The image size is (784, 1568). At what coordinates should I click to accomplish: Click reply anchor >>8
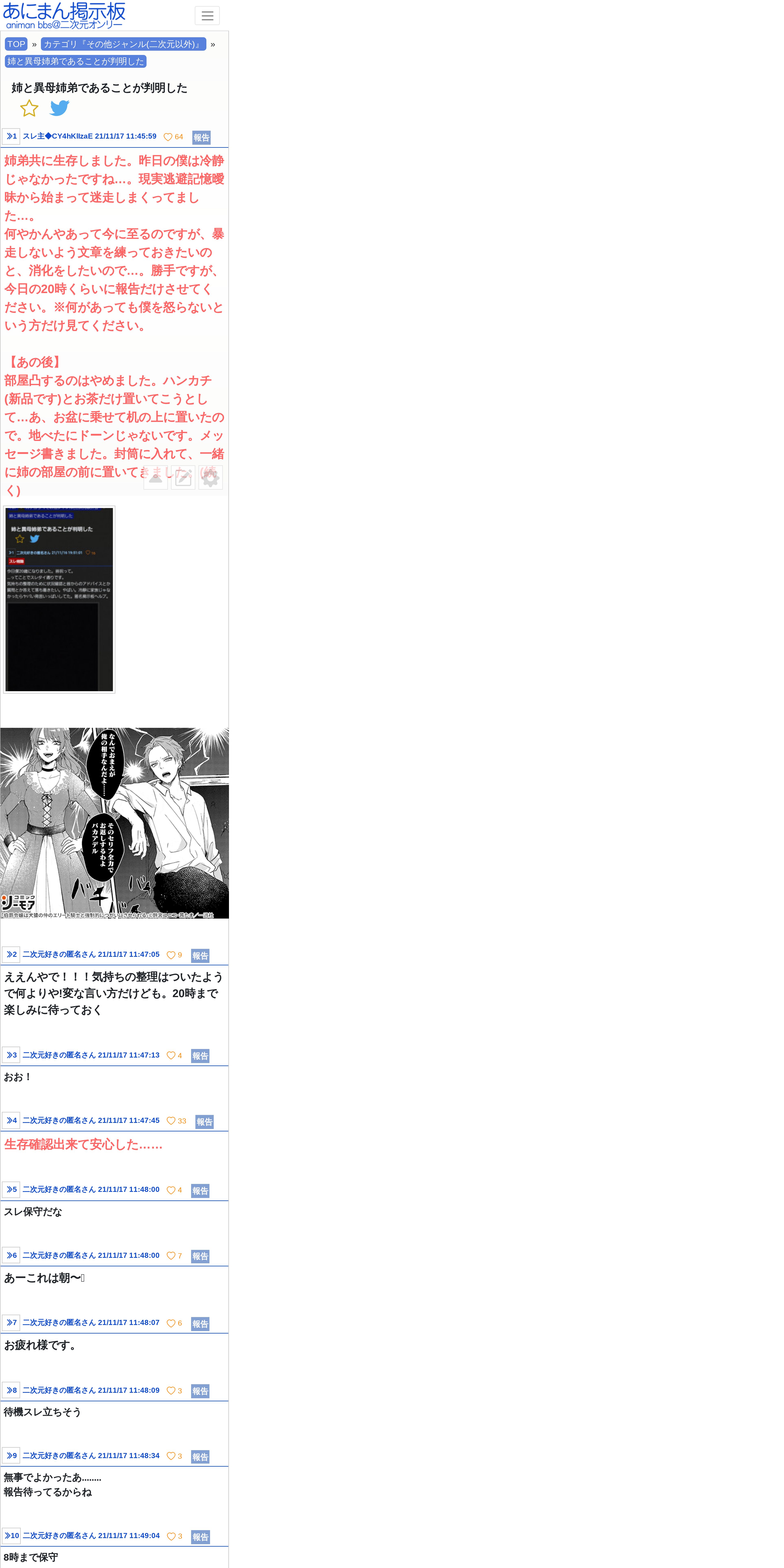click(11, 1390)
